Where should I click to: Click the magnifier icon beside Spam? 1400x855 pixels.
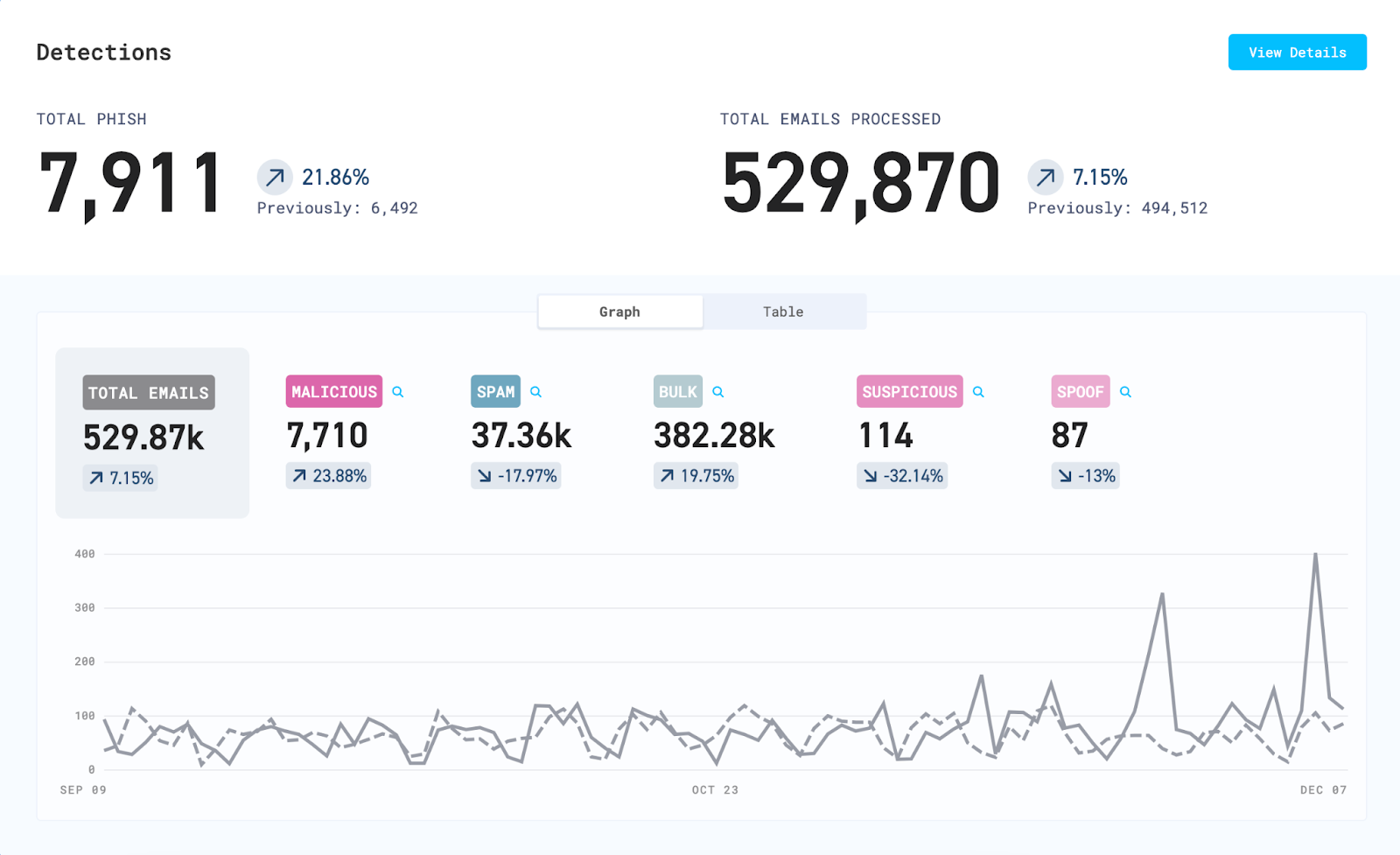tap(536, 392)
